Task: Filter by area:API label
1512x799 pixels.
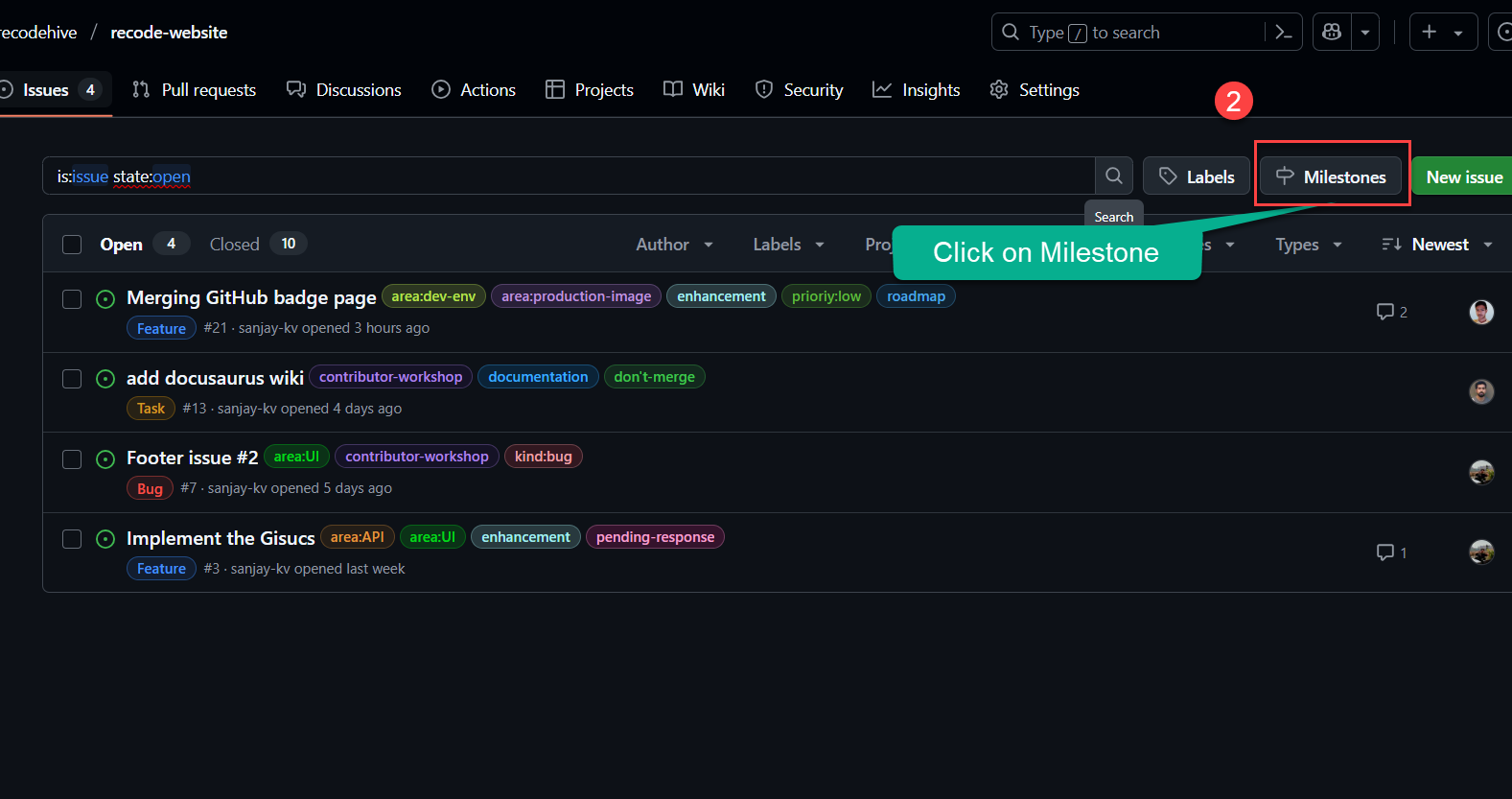Action: click(357, 537)
